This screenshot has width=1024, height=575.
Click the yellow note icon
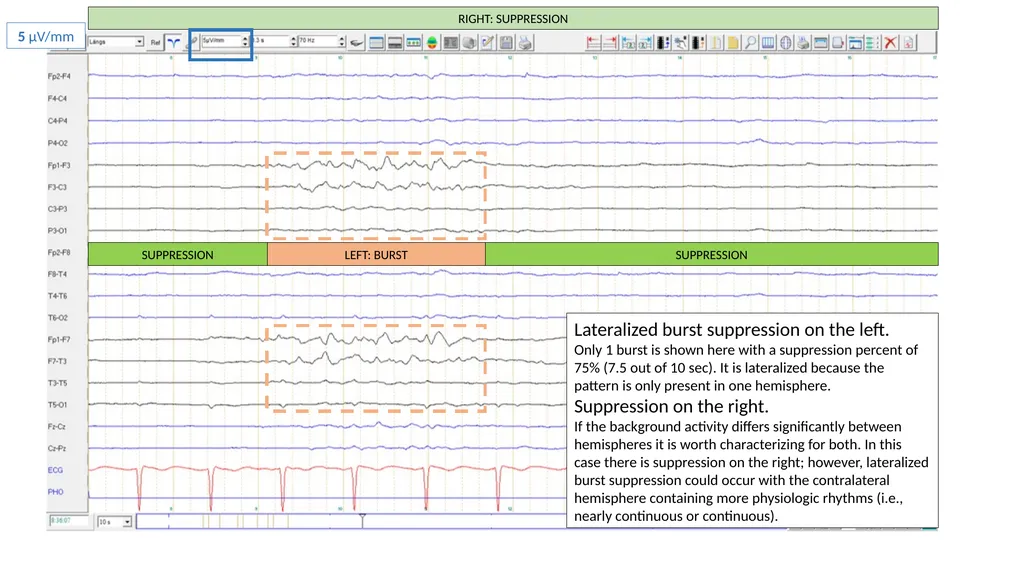733,43
